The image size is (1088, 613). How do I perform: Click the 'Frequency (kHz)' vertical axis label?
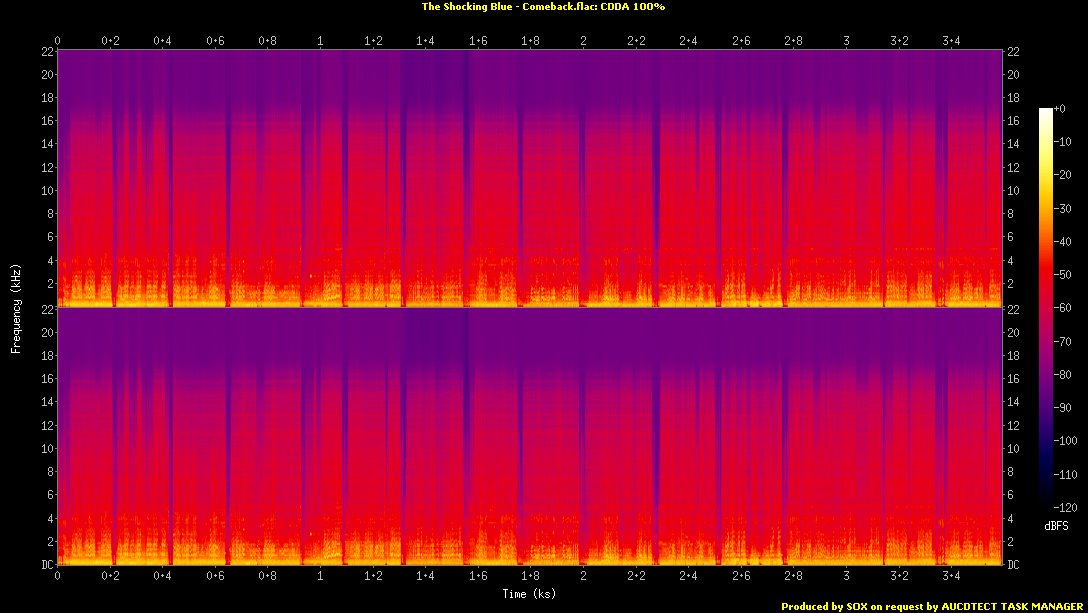click(x=16, y=306)
